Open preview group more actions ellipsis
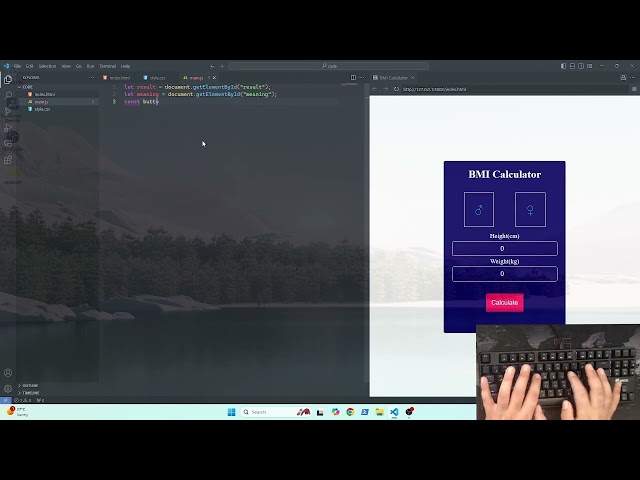The width and height of the screenshot is (640, 480). click(632, 78)
